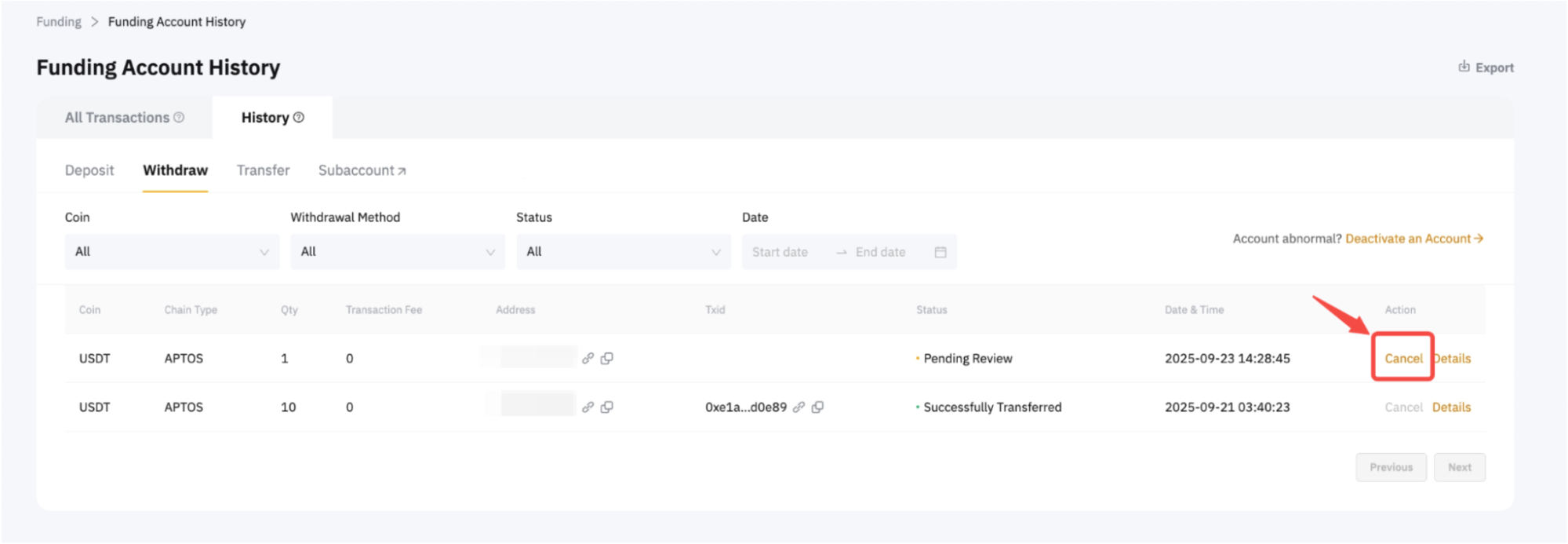The height and width of the screenshot is (544, 1568).
Task: Expand the Coin filter dropdown
Action: coord(172,252)
